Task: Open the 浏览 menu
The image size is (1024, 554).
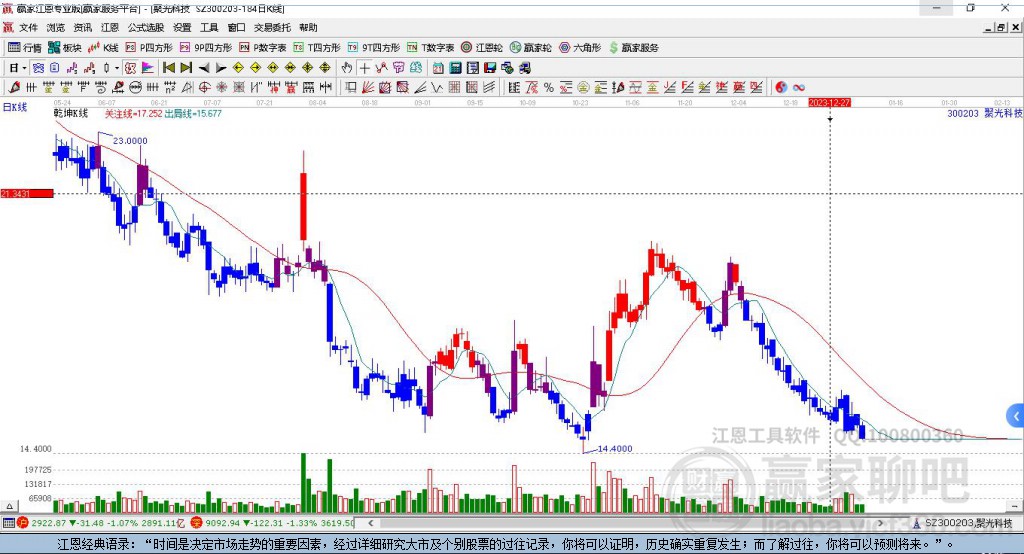Action: (x=56, y=27)
